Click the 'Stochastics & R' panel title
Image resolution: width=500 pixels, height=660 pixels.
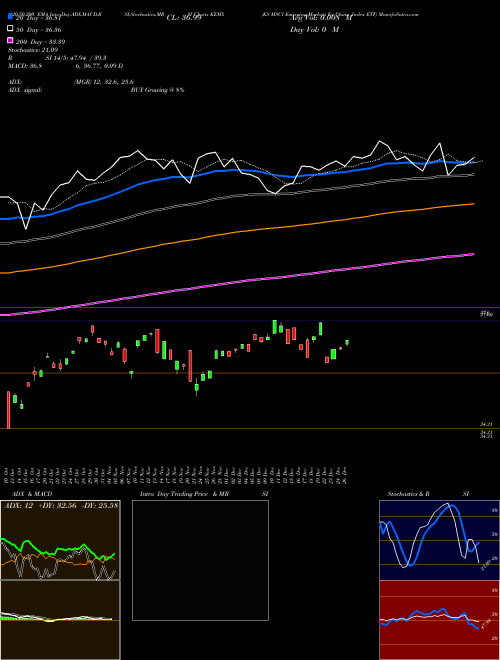(408, 494)
